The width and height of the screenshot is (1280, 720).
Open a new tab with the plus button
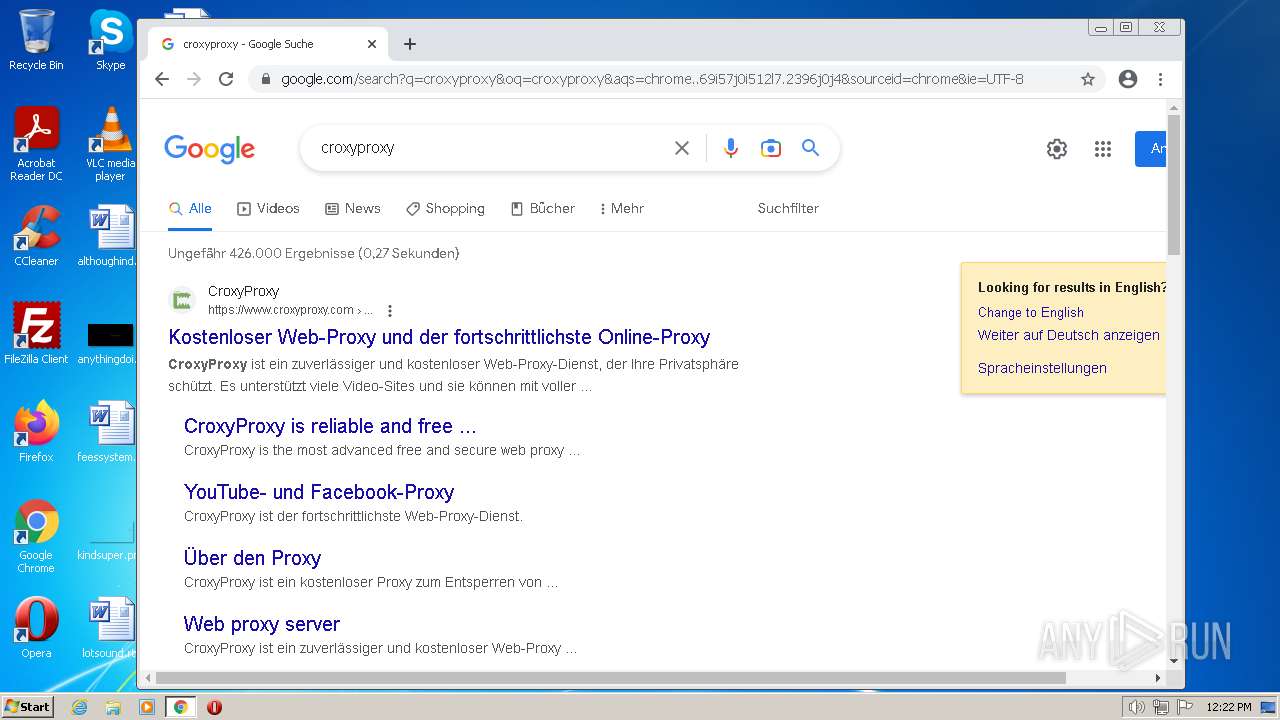point(410,44)
